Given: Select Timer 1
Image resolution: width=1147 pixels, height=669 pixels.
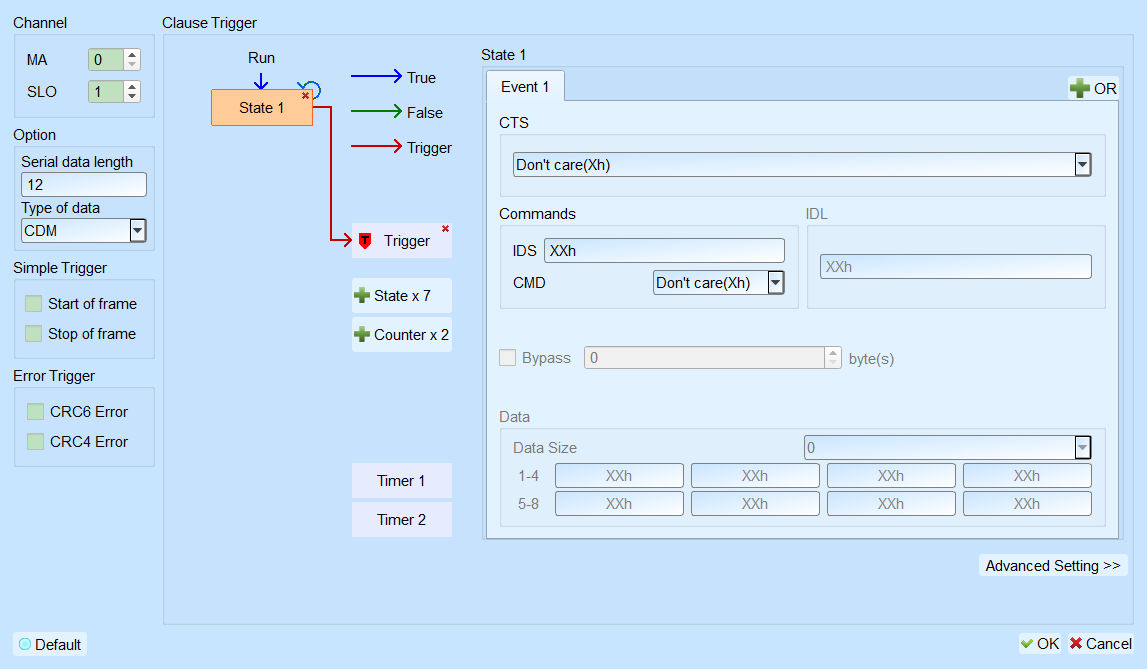Looking at the screenshot, I should click(x=402, y=480).
